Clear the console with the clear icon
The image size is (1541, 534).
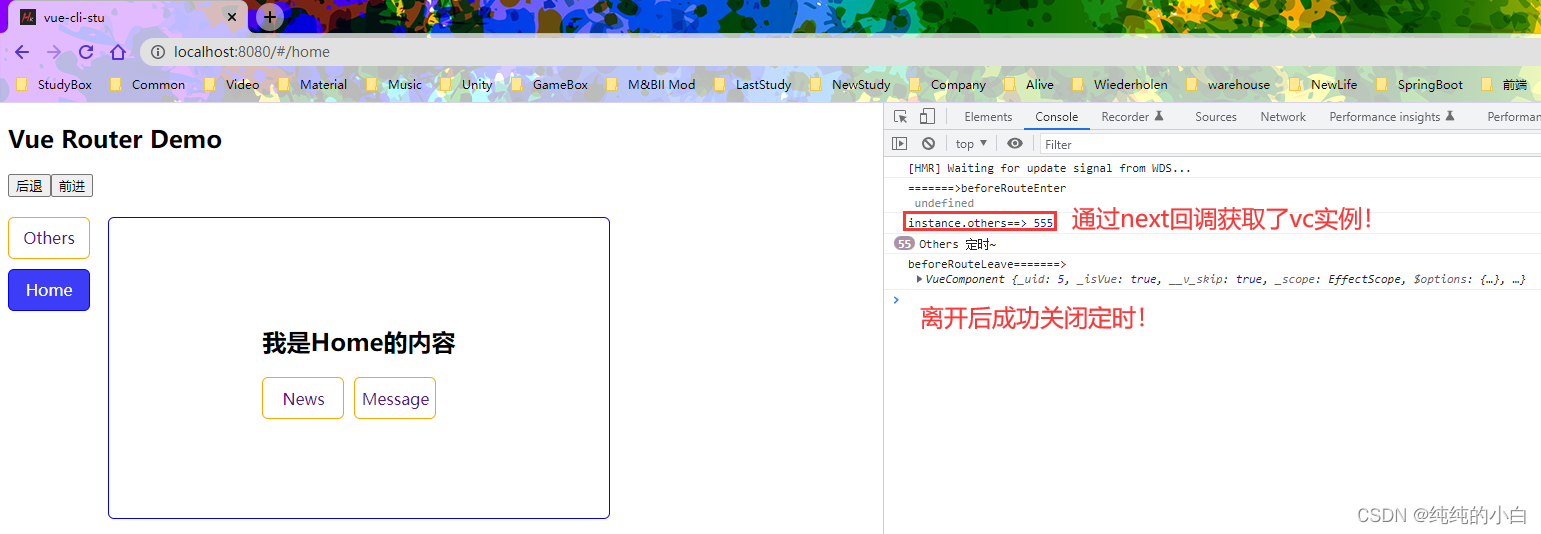pos(928,144)
